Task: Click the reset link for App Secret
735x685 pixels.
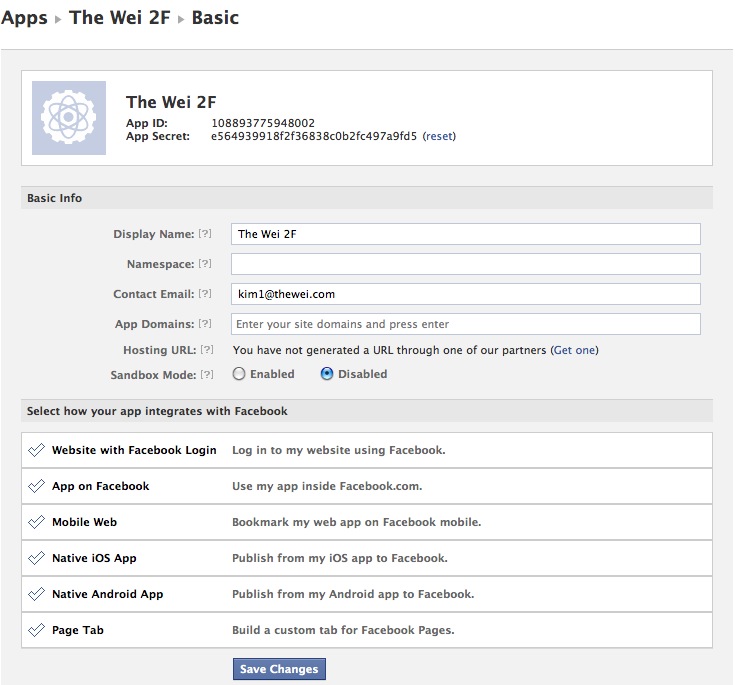Action: click(439, 136)
